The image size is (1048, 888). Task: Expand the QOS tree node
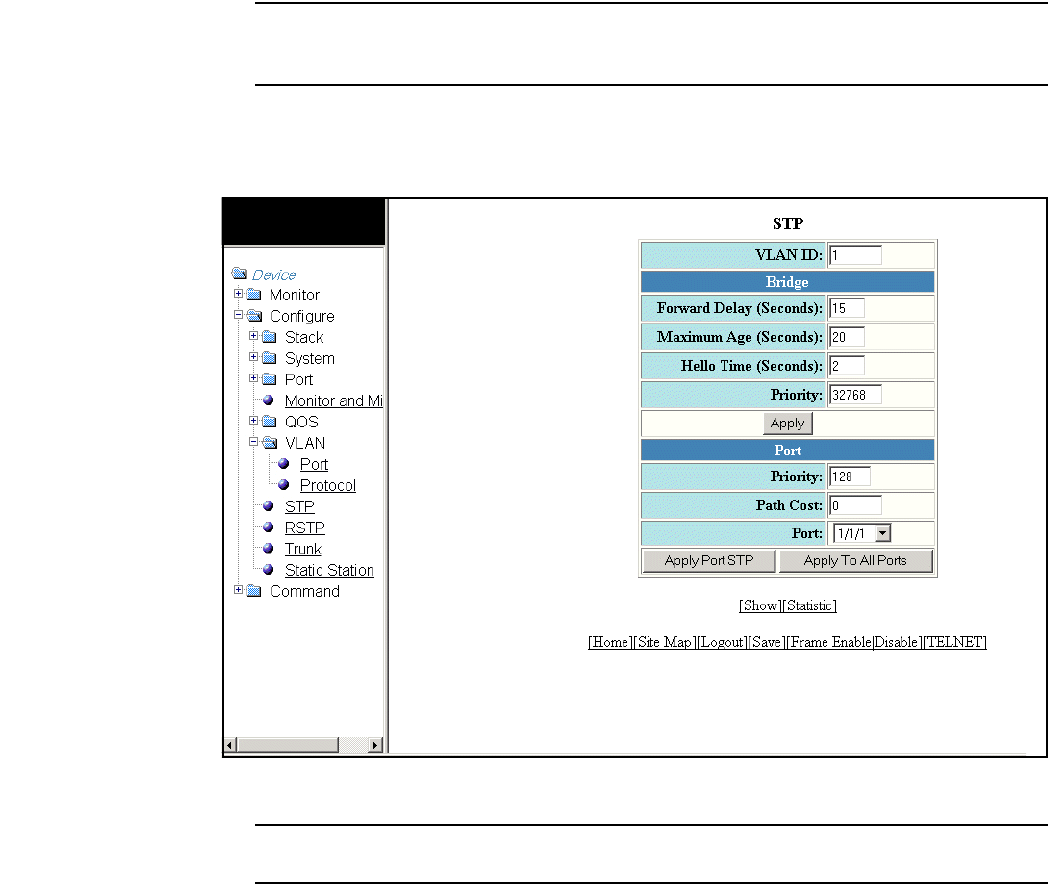(x=253, y=420)
